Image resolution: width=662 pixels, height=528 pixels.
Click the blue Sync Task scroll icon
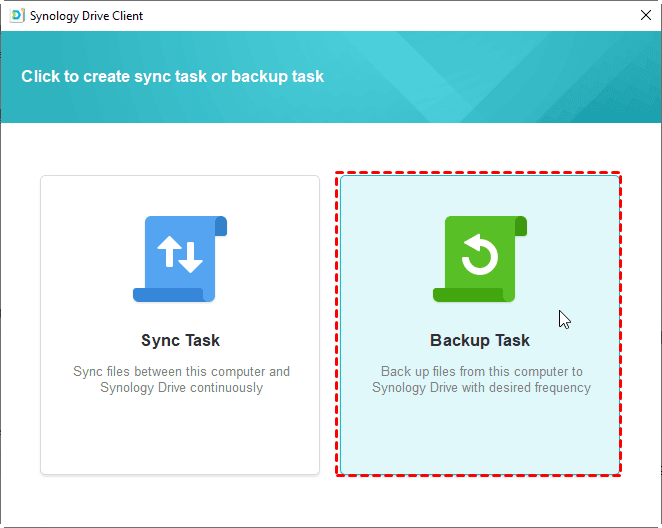(x=180, y=258)
